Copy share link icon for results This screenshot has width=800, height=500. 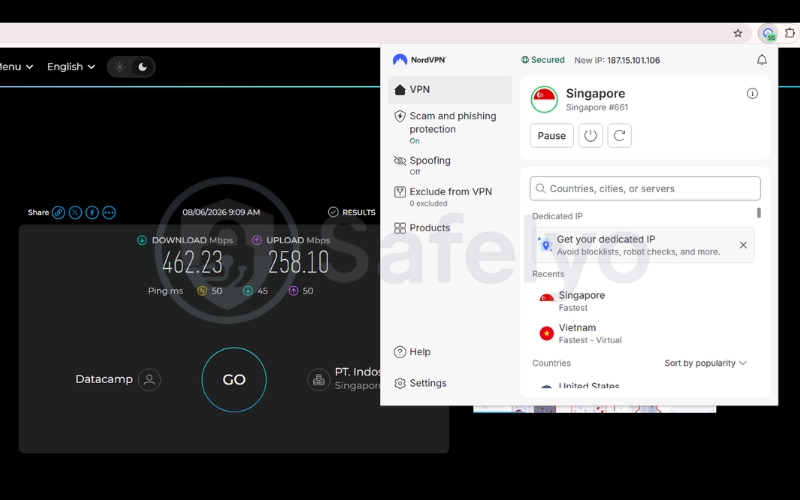[59, 212]
